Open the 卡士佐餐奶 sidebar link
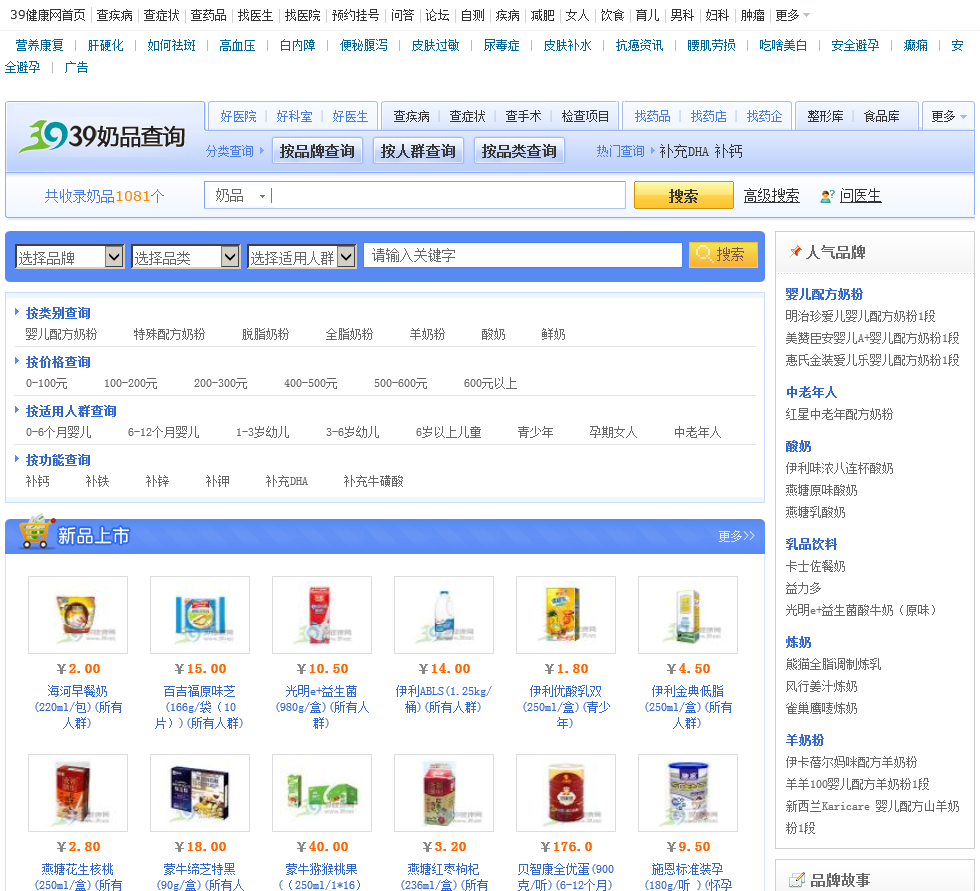The image size is (980, 891). (x=815, y=566)
